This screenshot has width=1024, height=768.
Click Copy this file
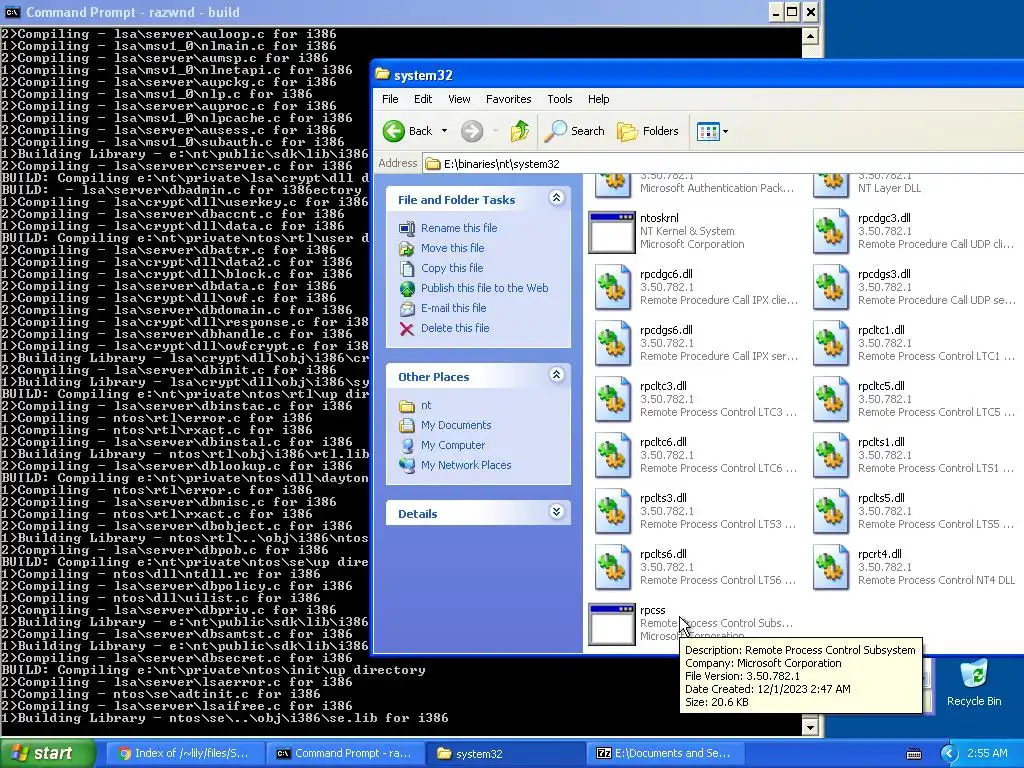452,268
